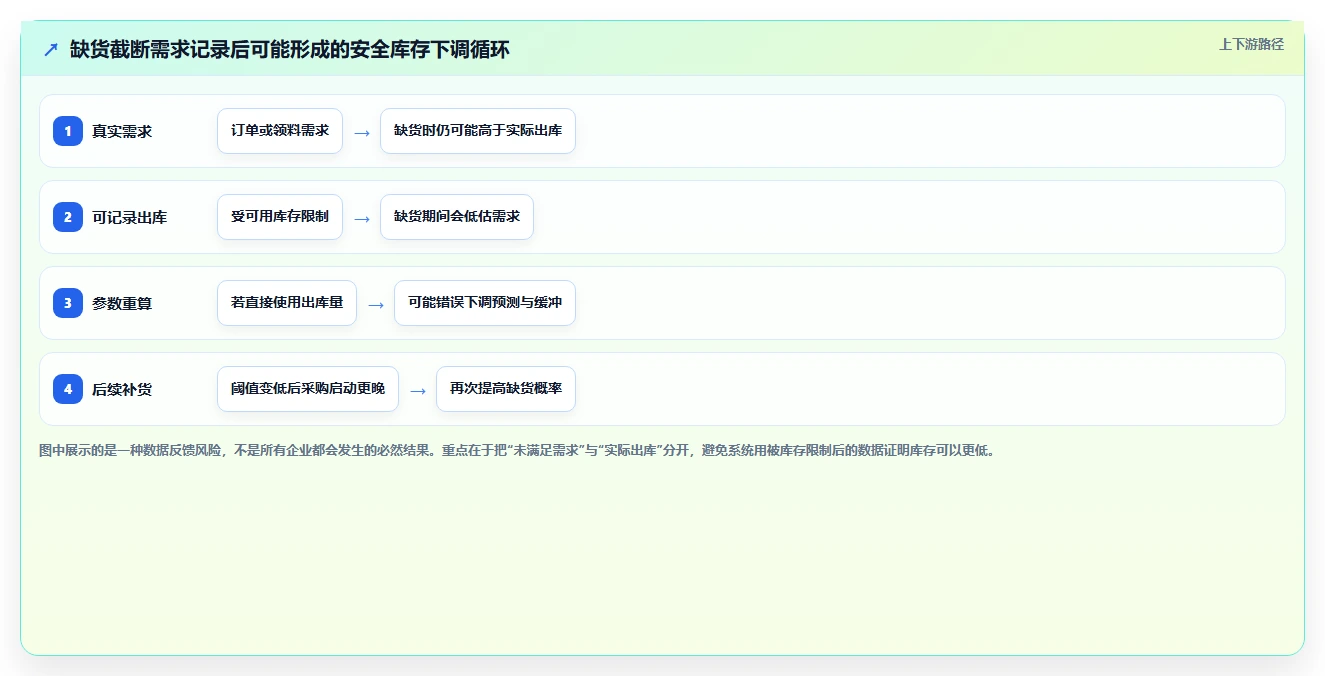The height and width of the screenshot is (676, 1325).
Task: Click the step 1 number badge
Action: pos(68,131)
